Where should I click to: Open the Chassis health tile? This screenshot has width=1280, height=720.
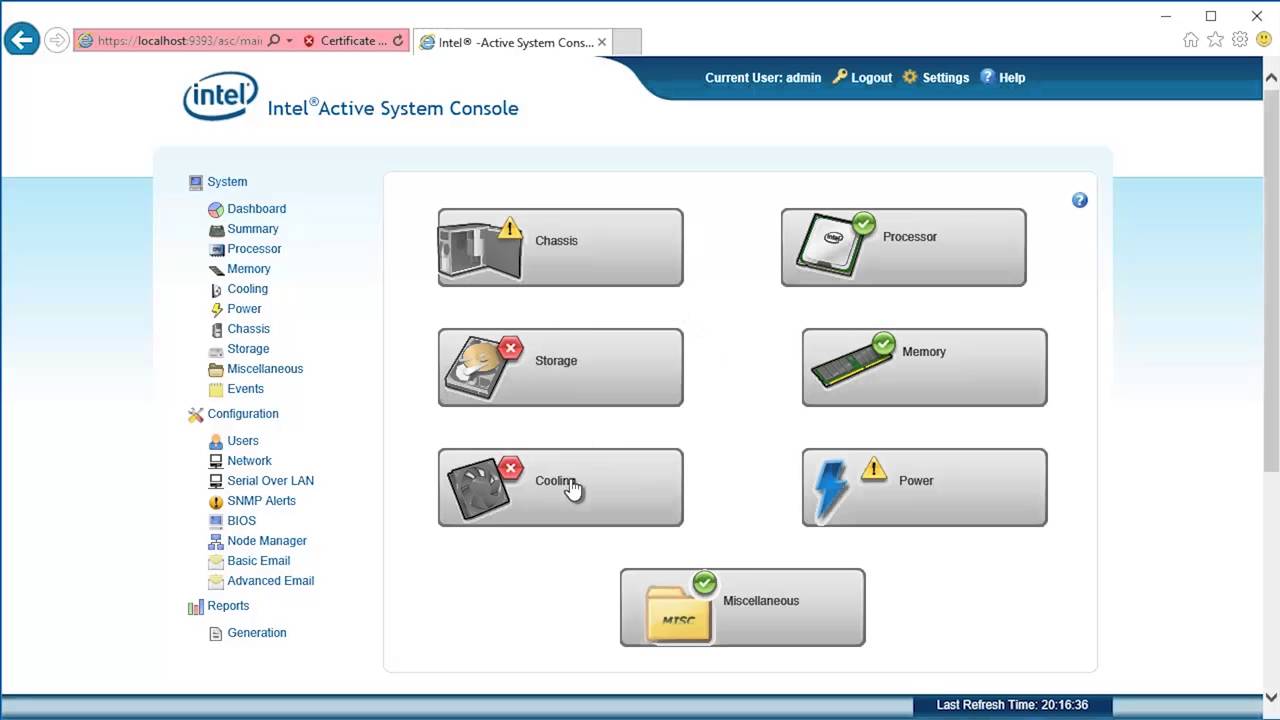point(560,247)
